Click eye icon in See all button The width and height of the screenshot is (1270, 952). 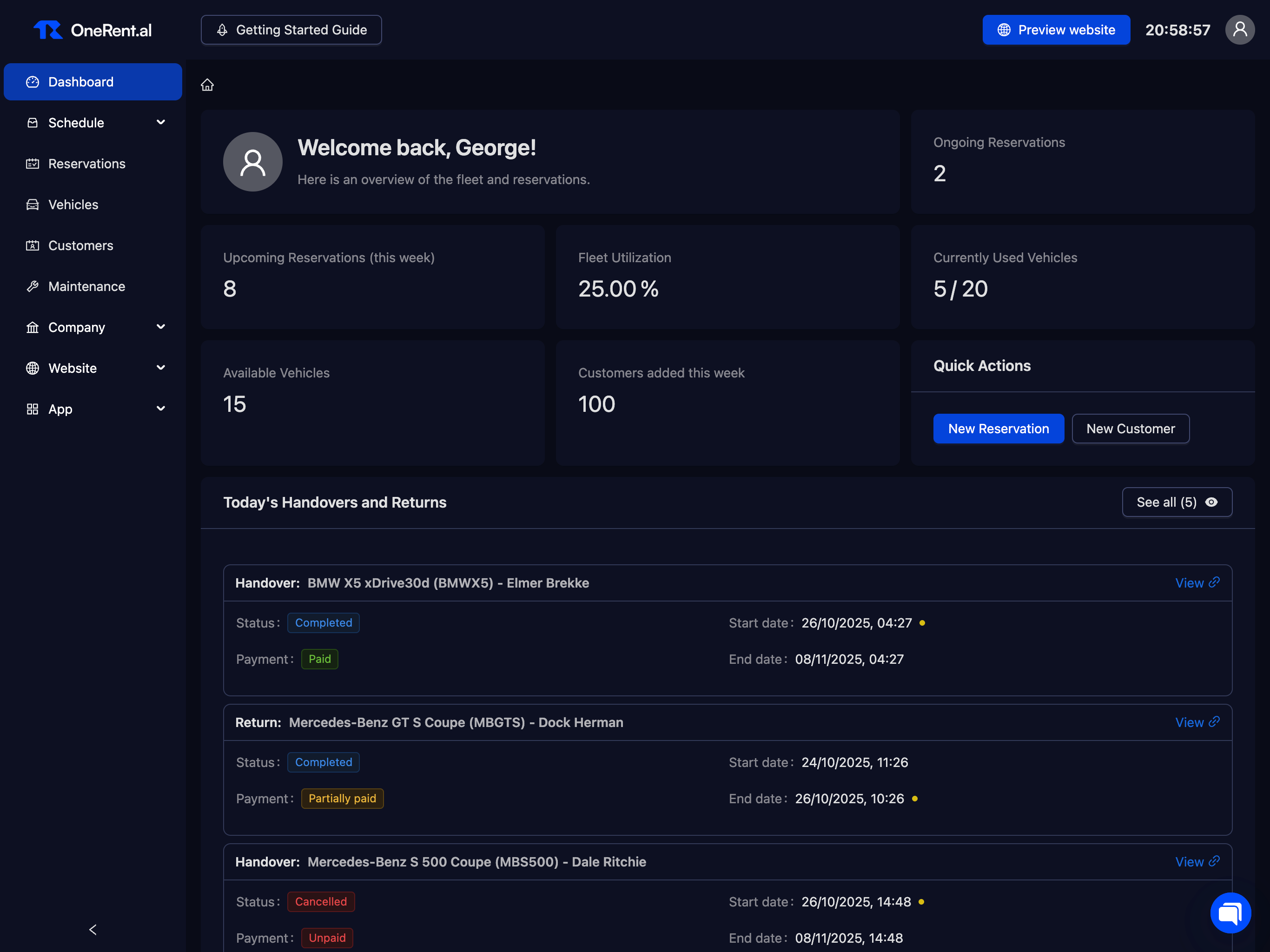1211,502
